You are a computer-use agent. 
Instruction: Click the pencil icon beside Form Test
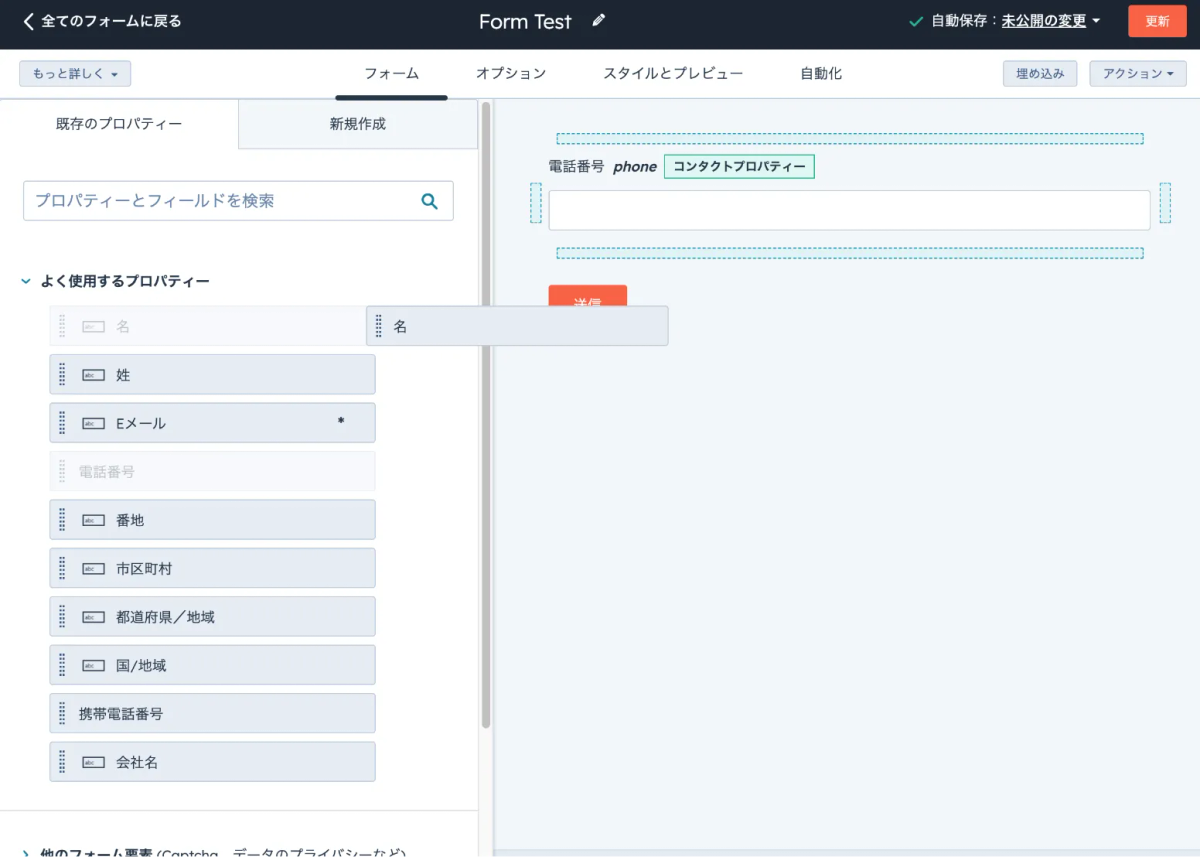(599, 20)
